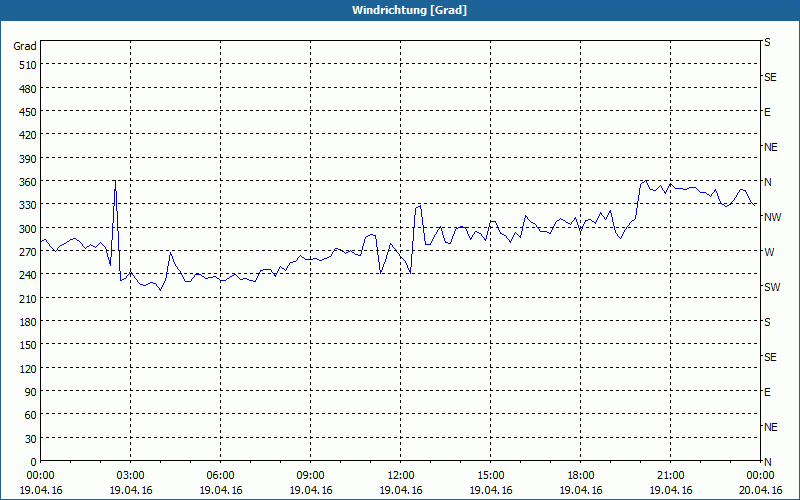Click the 03:00 time axis label
The height and width of the screenshot is (500, 800).
131,476
